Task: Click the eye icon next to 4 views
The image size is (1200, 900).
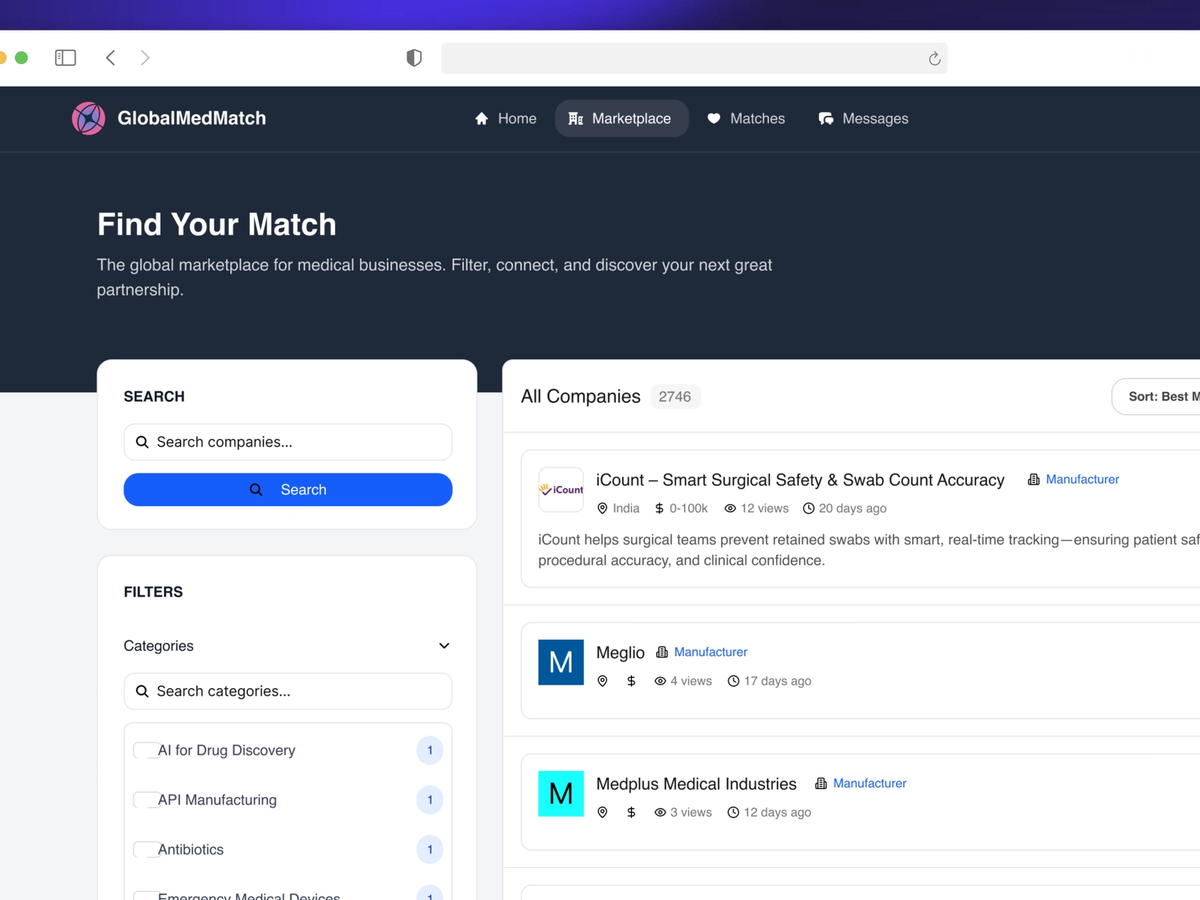Action: click(x=660, y=681)
